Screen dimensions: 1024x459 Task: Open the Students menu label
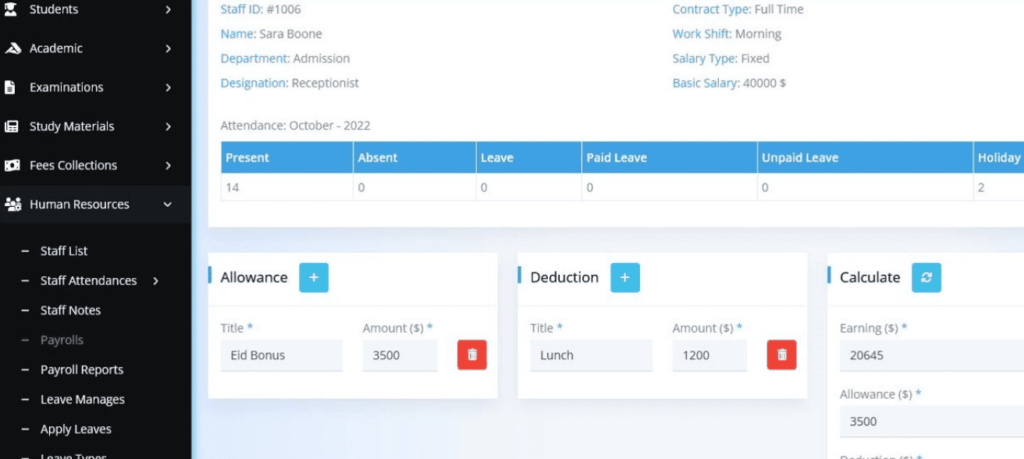click(x=54, y=9)
